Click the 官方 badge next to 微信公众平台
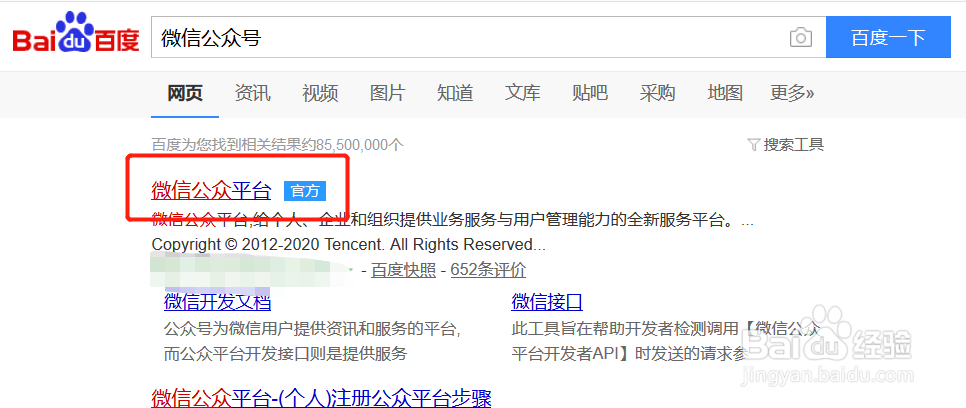The height and width of the screenshot is (408, 966). (x=305, y=191)
